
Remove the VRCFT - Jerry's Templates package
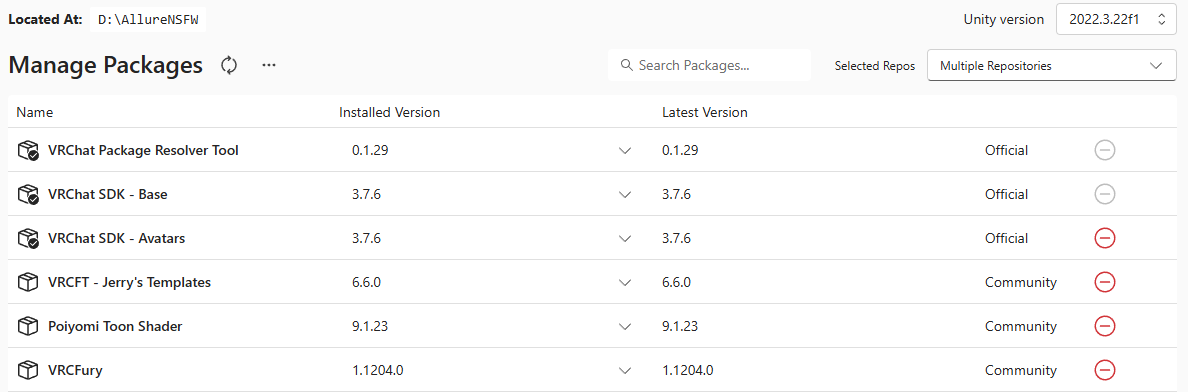pyautogui.click(x=1105, y=282)
